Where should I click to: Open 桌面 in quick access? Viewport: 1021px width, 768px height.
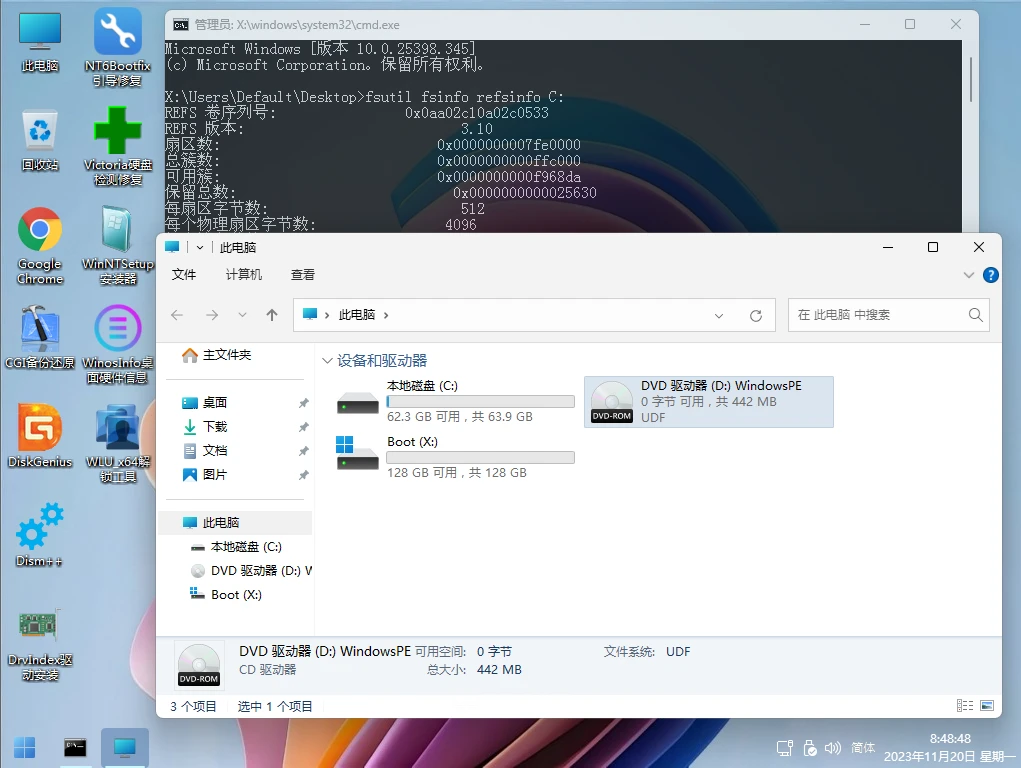coord(215,403)
